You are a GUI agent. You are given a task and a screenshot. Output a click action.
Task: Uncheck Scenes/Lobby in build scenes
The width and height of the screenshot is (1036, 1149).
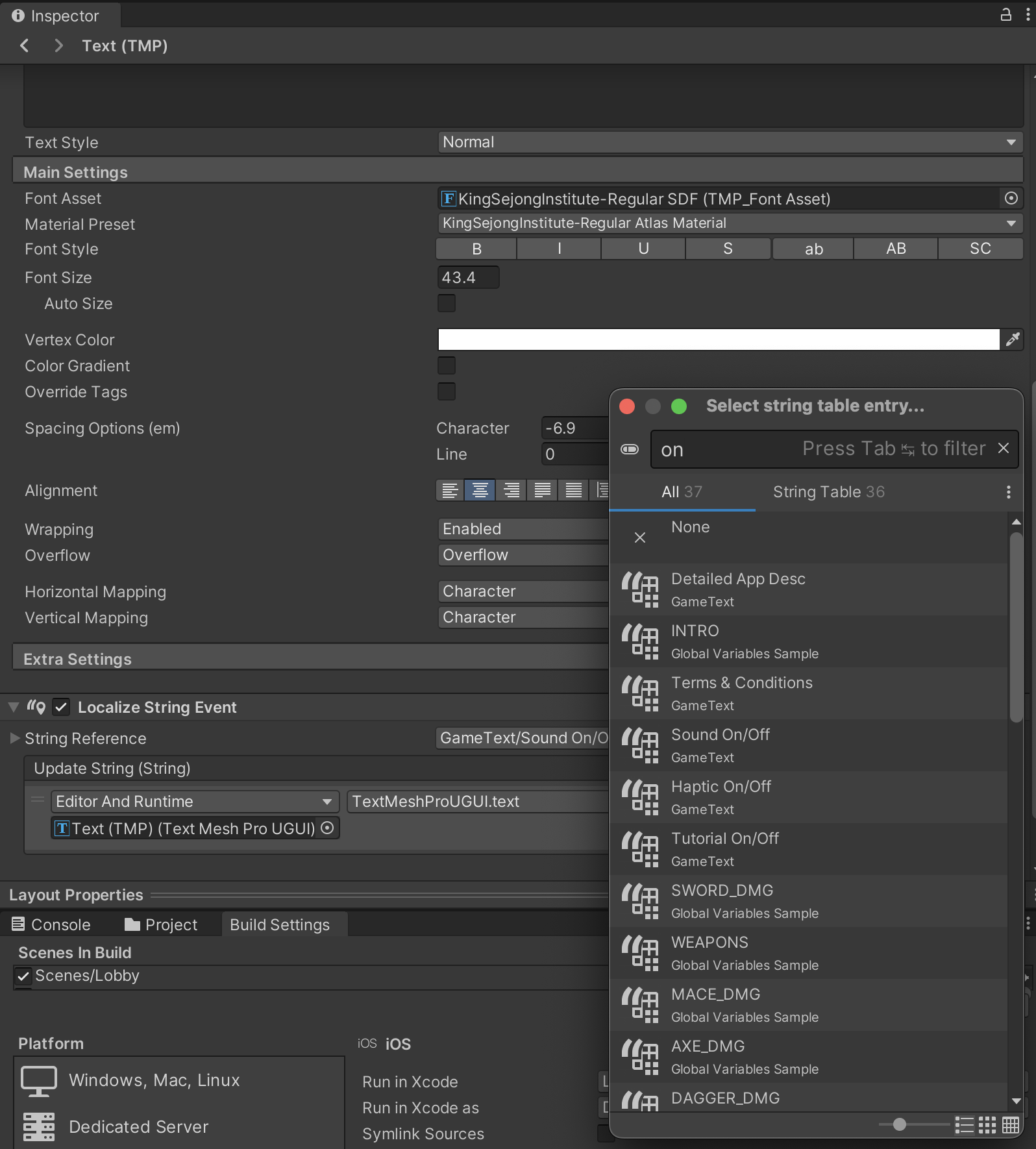click(23, 976)
